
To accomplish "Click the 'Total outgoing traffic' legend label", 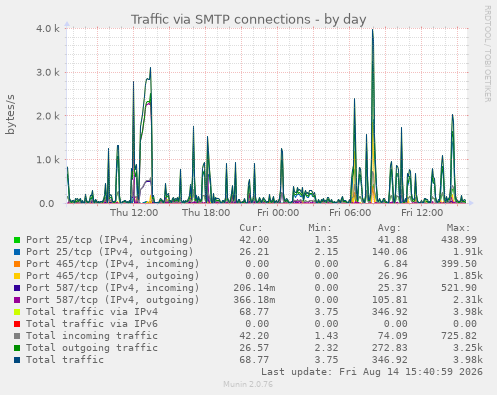I will point(92,348).
